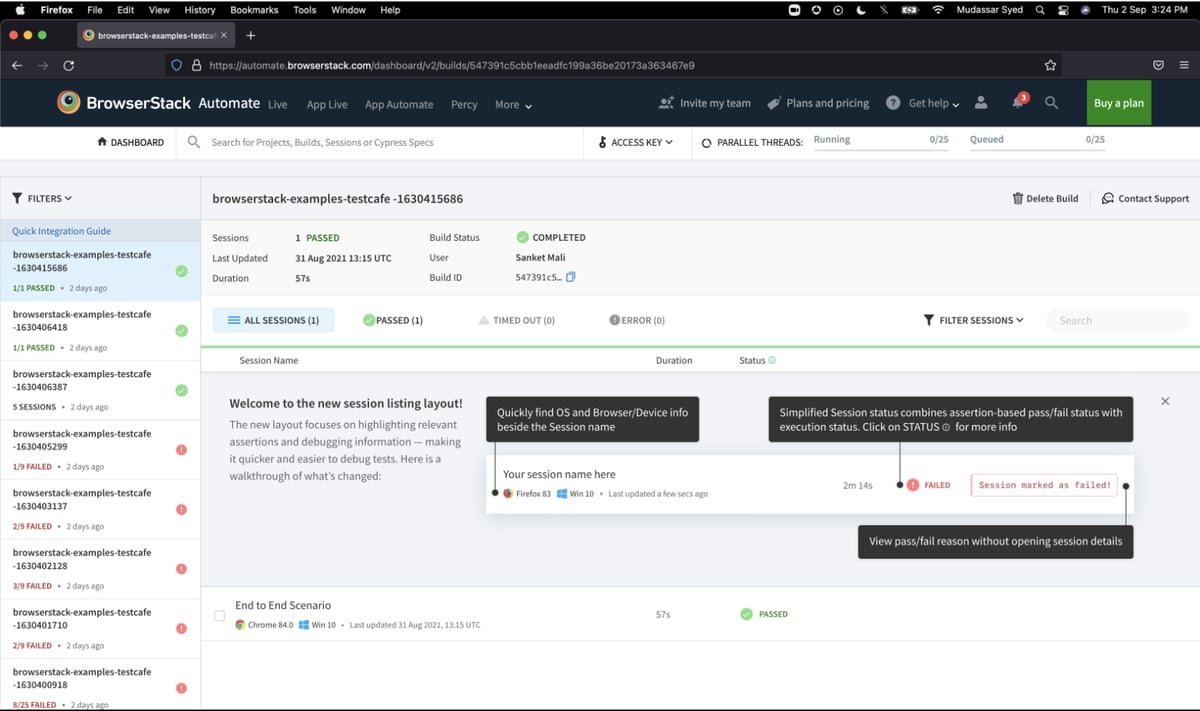Expand the FILTERS dropdown in the sidebar
Screen dimensions: 1200x711
point(42,198)
